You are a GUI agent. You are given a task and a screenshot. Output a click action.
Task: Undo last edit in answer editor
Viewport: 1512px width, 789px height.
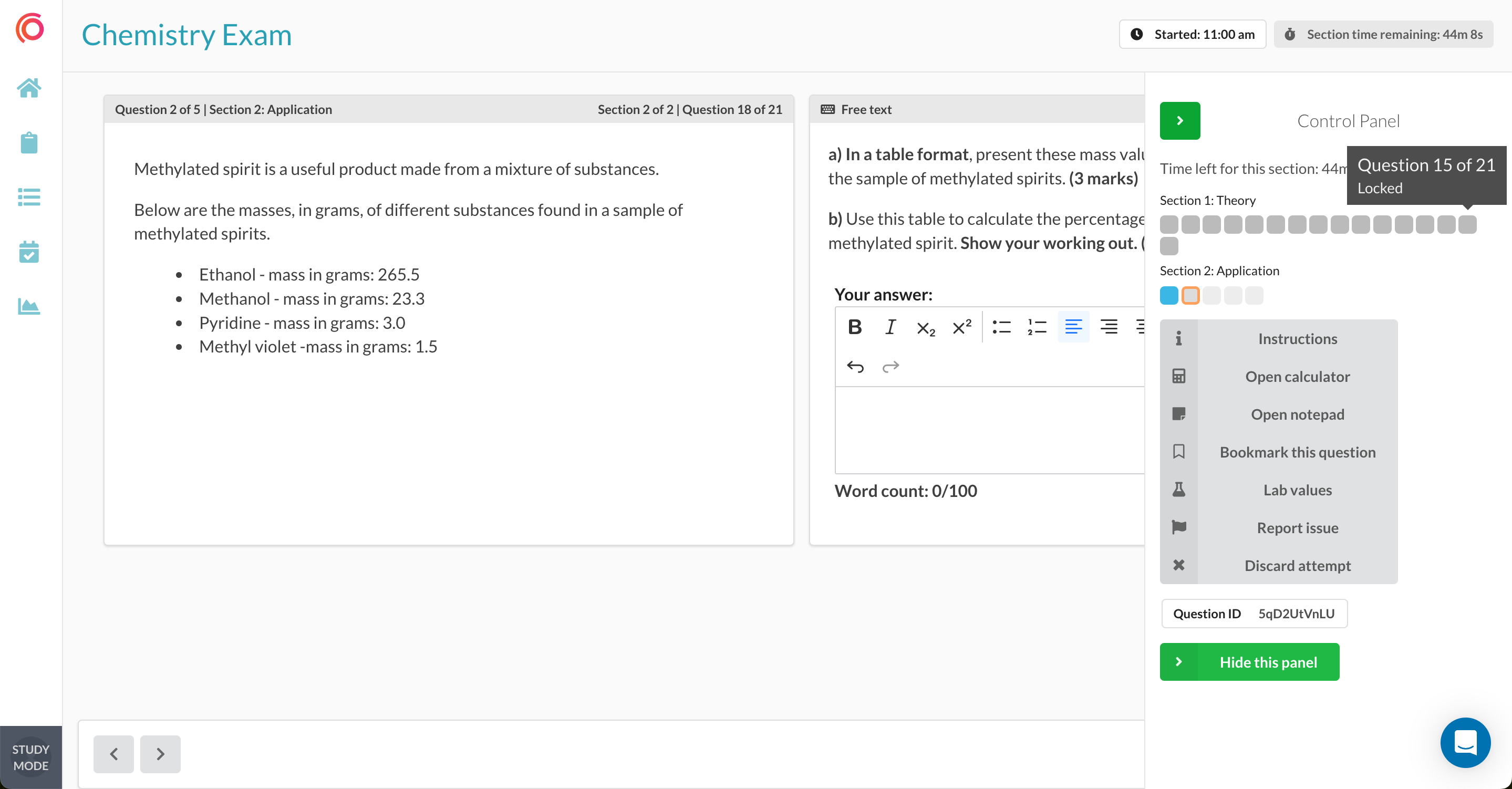coord(855,367)
